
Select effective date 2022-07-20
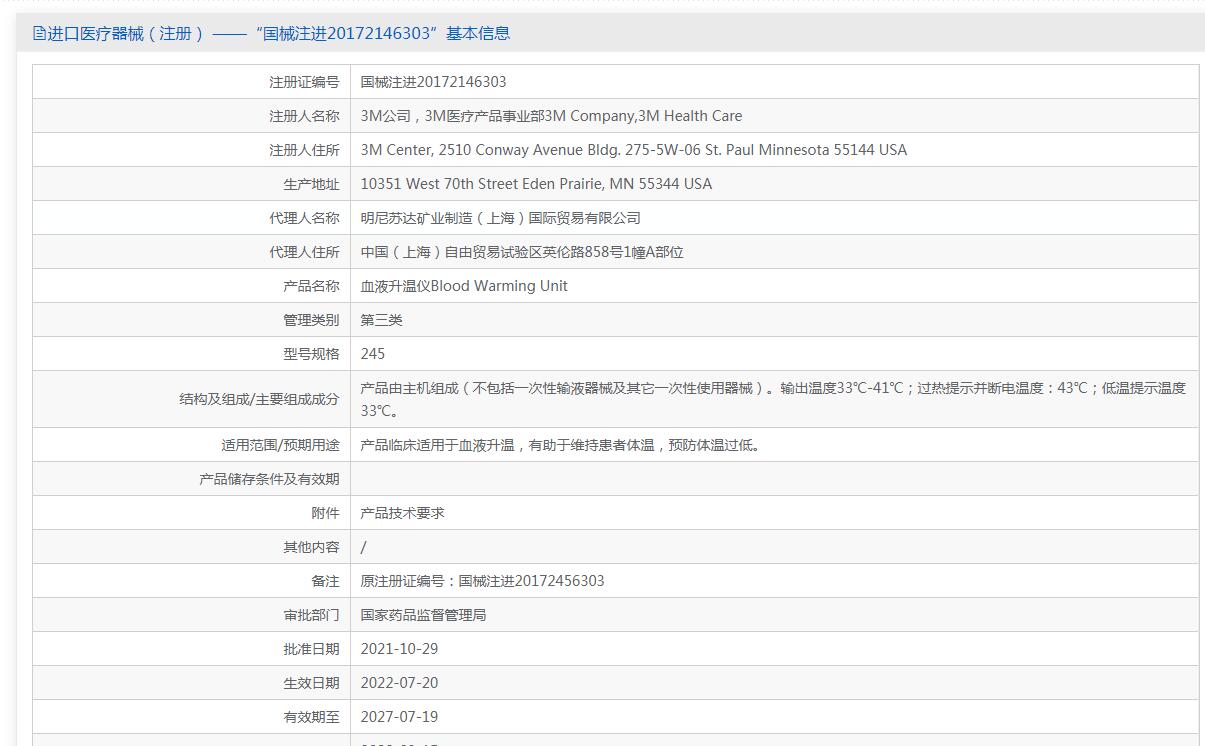[399, 683]
